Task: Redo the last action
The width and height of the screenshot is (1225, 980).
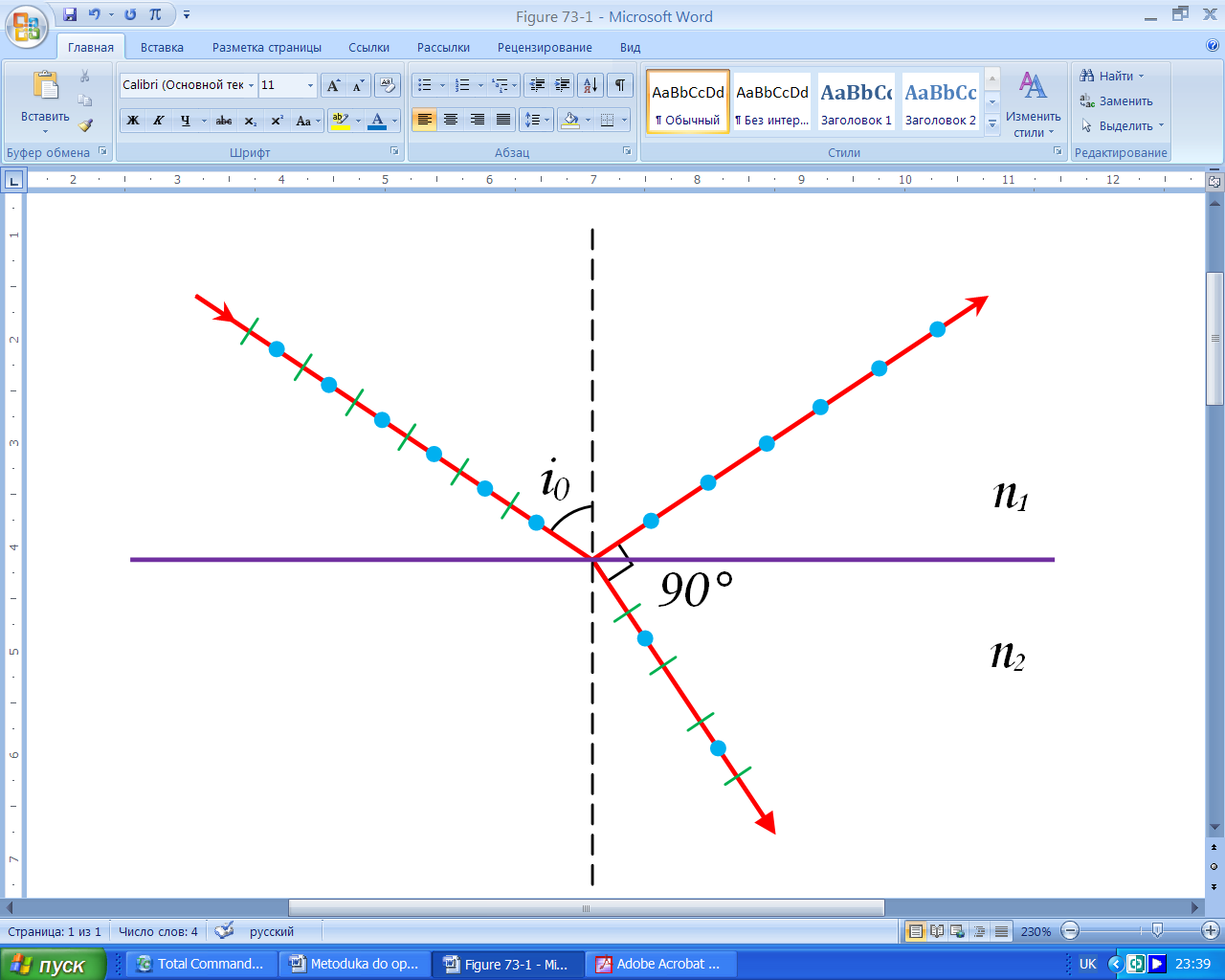Action: (x=130, y=14)
